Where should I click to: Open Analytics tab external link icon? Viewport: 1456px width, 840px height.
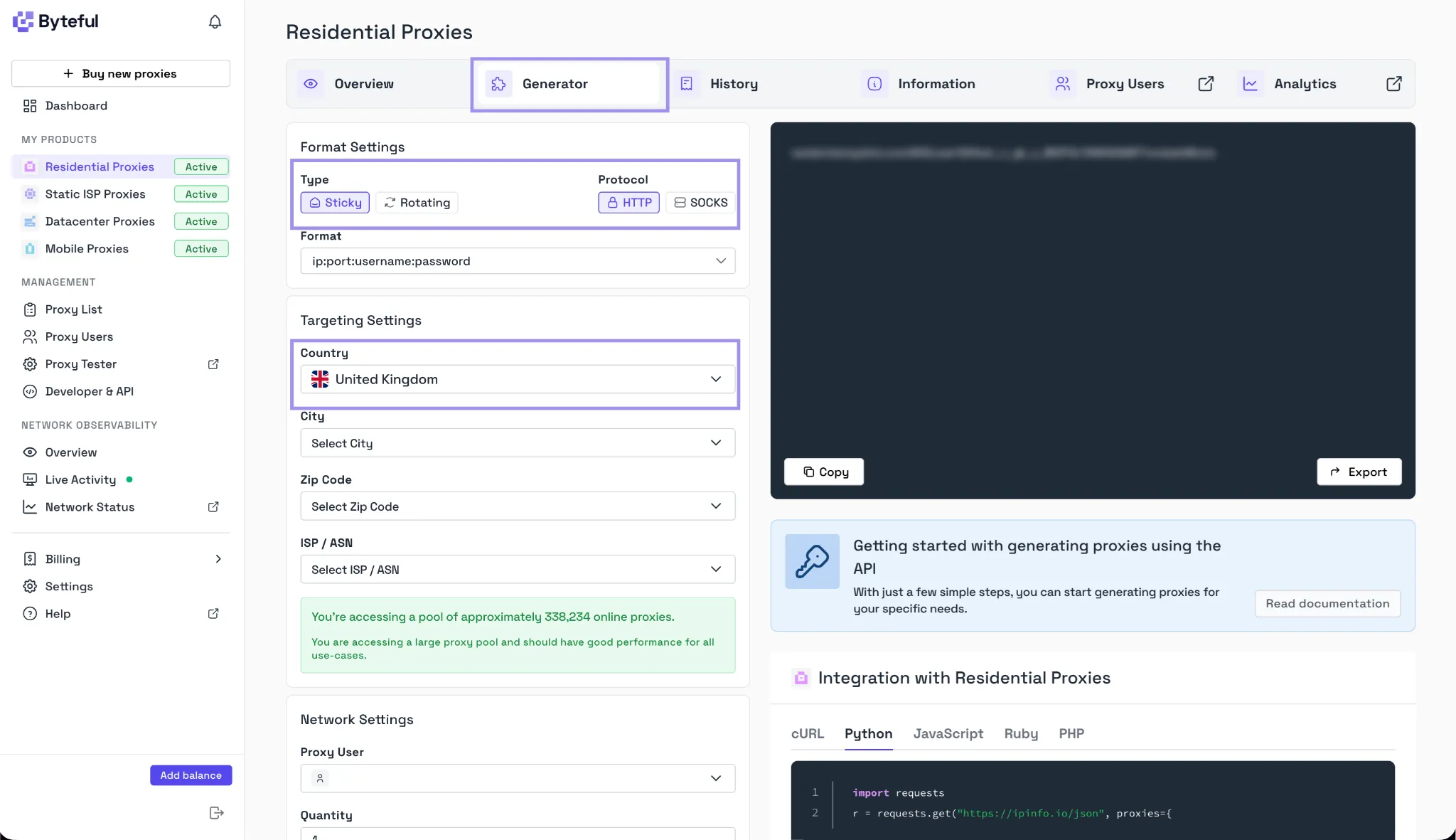(x=1394, y=84)
